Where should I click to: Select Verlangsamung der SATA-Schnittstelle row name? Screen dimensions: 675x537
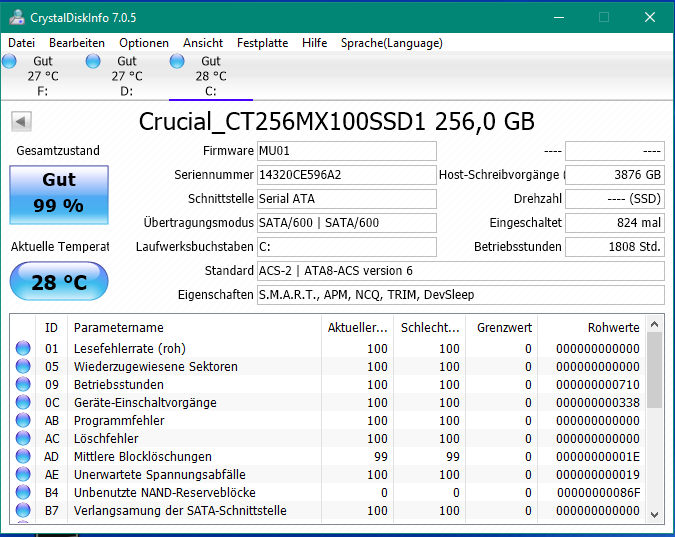pyautogui.click(x=180, y=511)
